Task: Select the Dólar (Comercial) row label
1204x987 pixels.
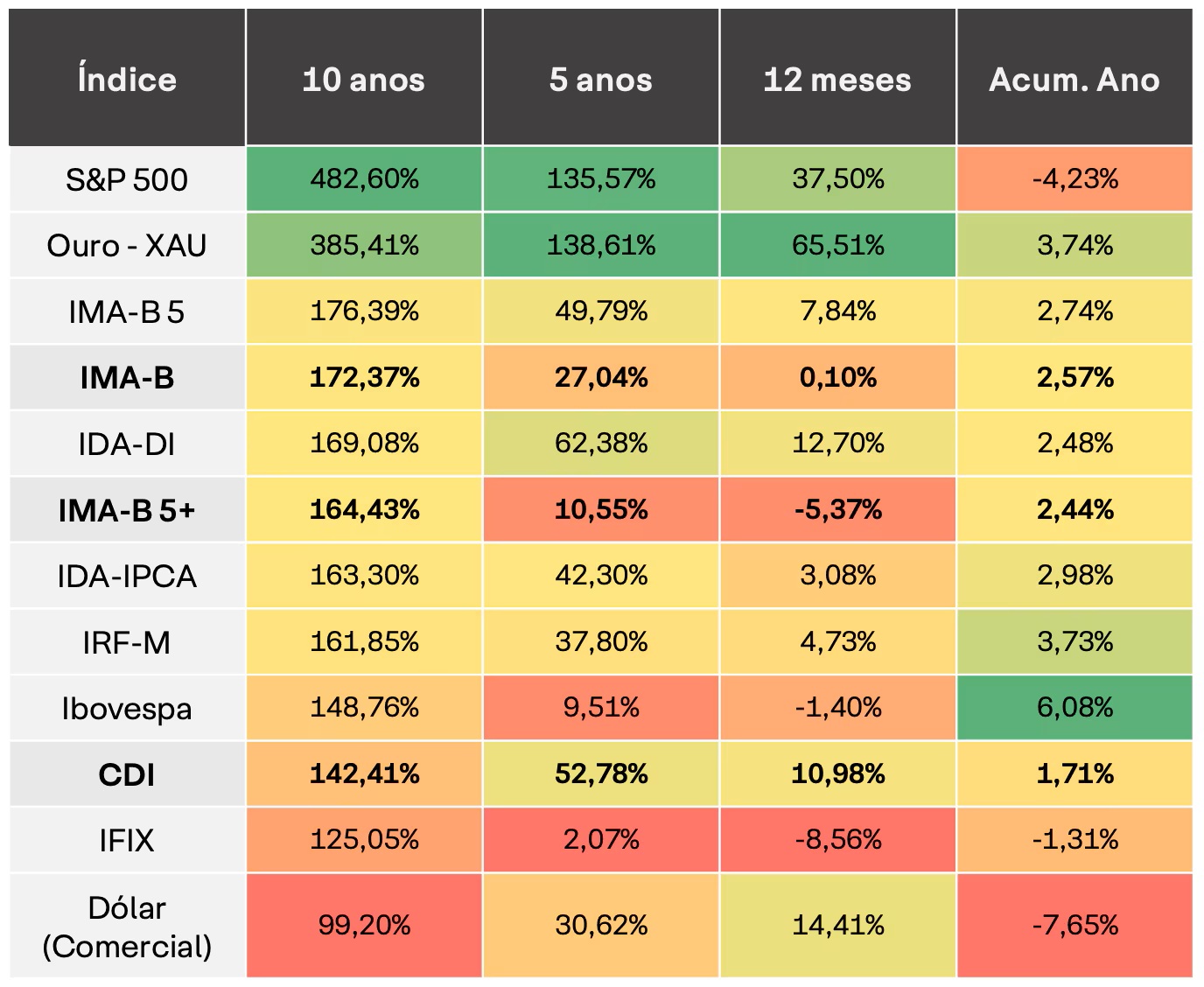Action: pos(127,927)
